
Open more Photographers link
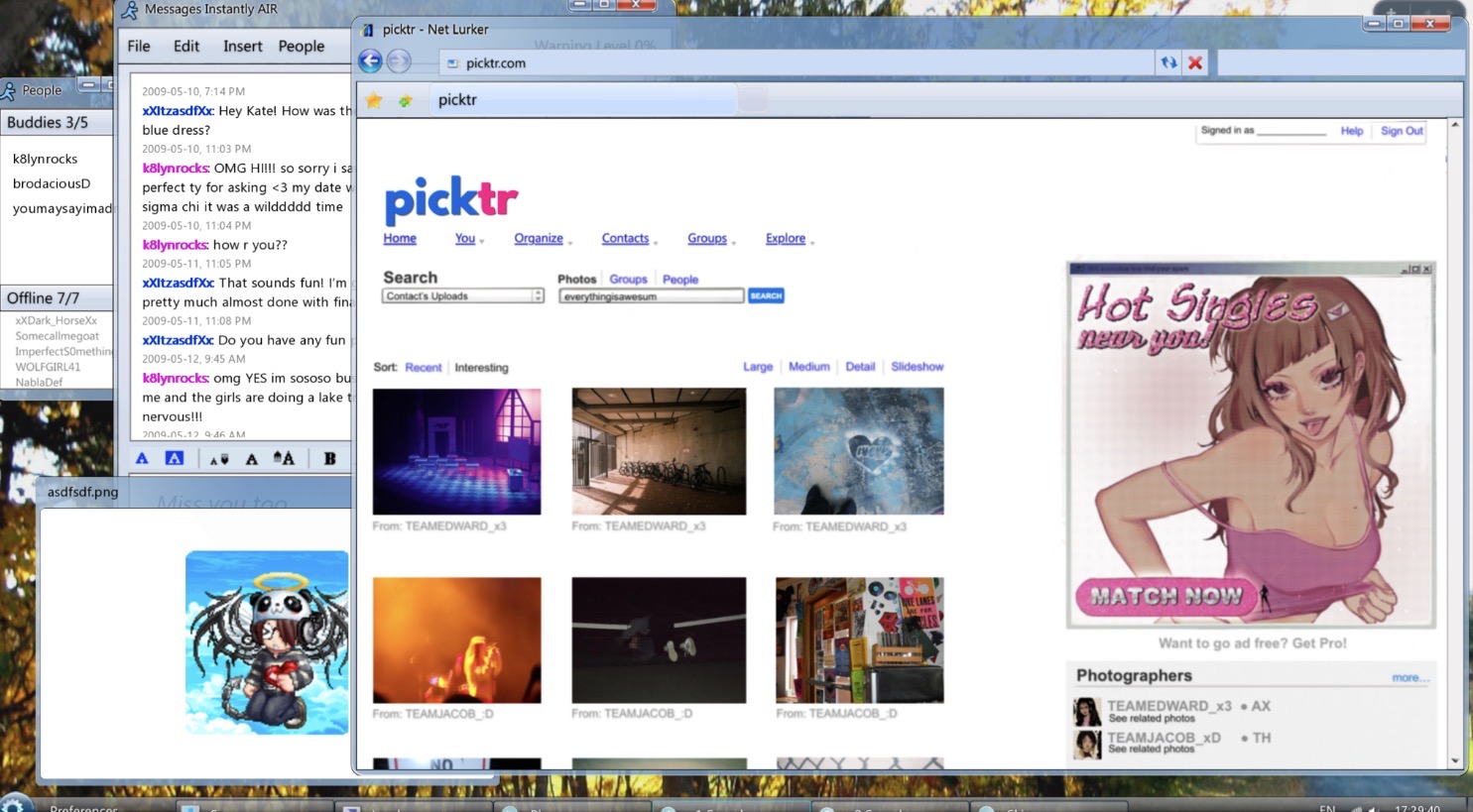[x=1410, y=678]
